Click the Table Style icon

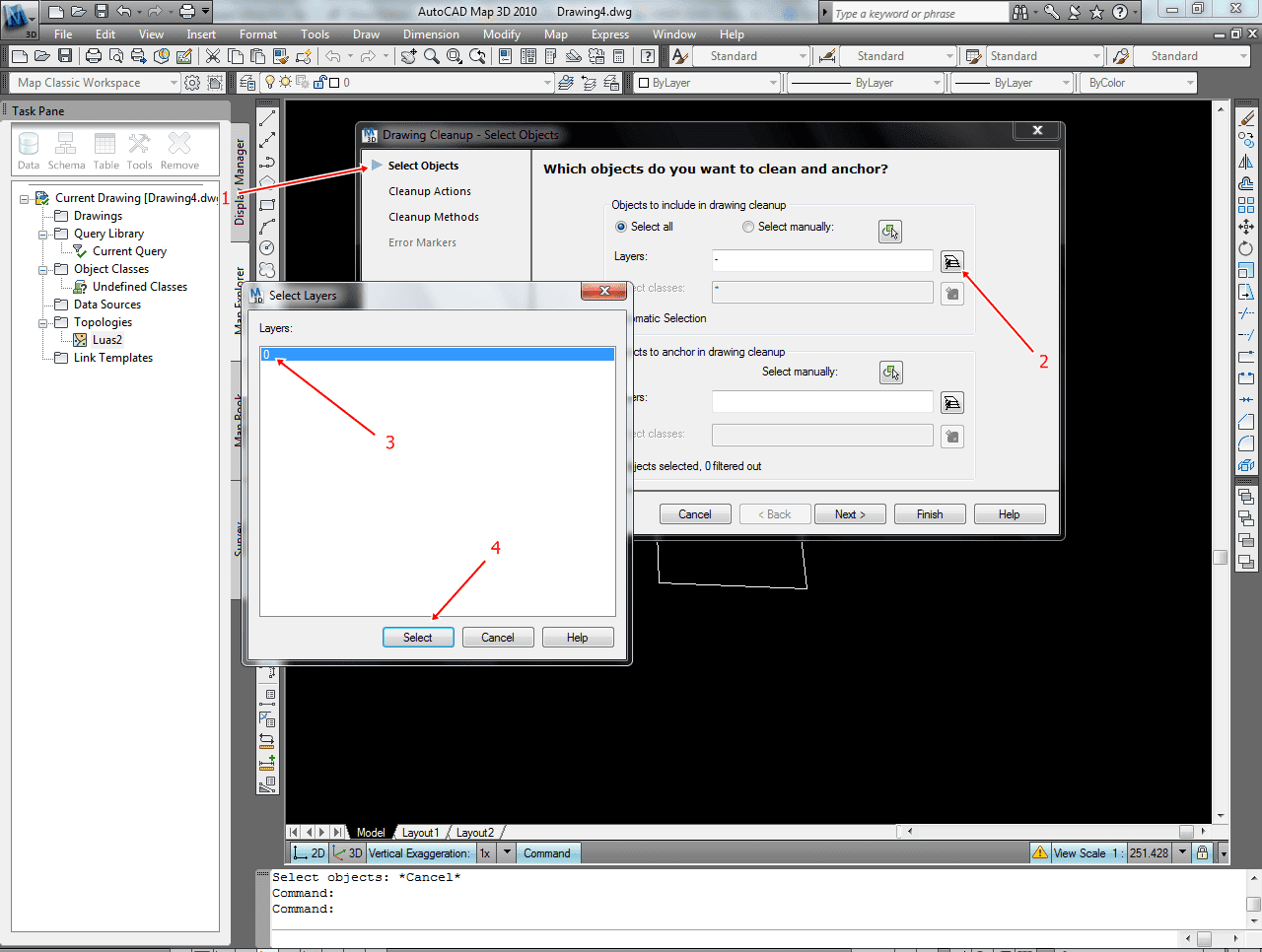(x=973, y=56)
